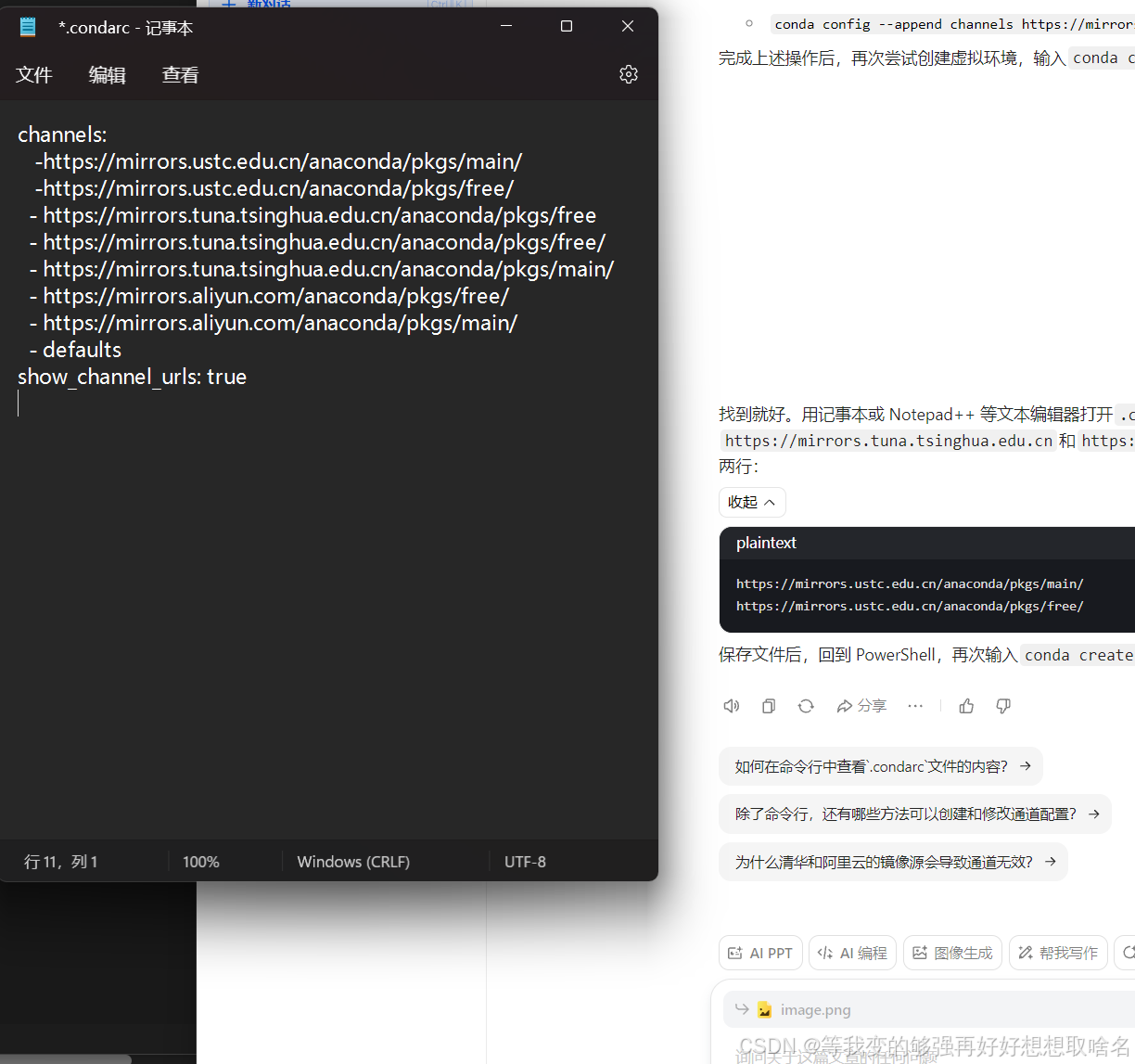1135x1064 pixels.
Task: Click the read-aloud speaker icon below the reply
Action: (x=731, y=706)
